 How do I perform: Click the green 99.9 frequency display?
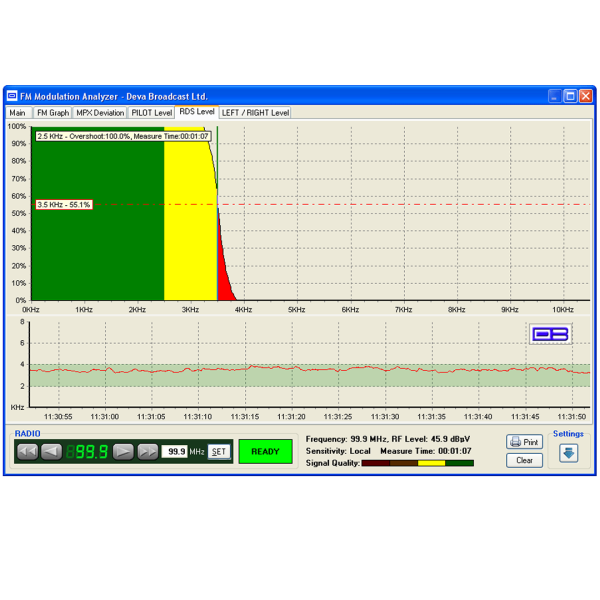click(x=88, y=452)
